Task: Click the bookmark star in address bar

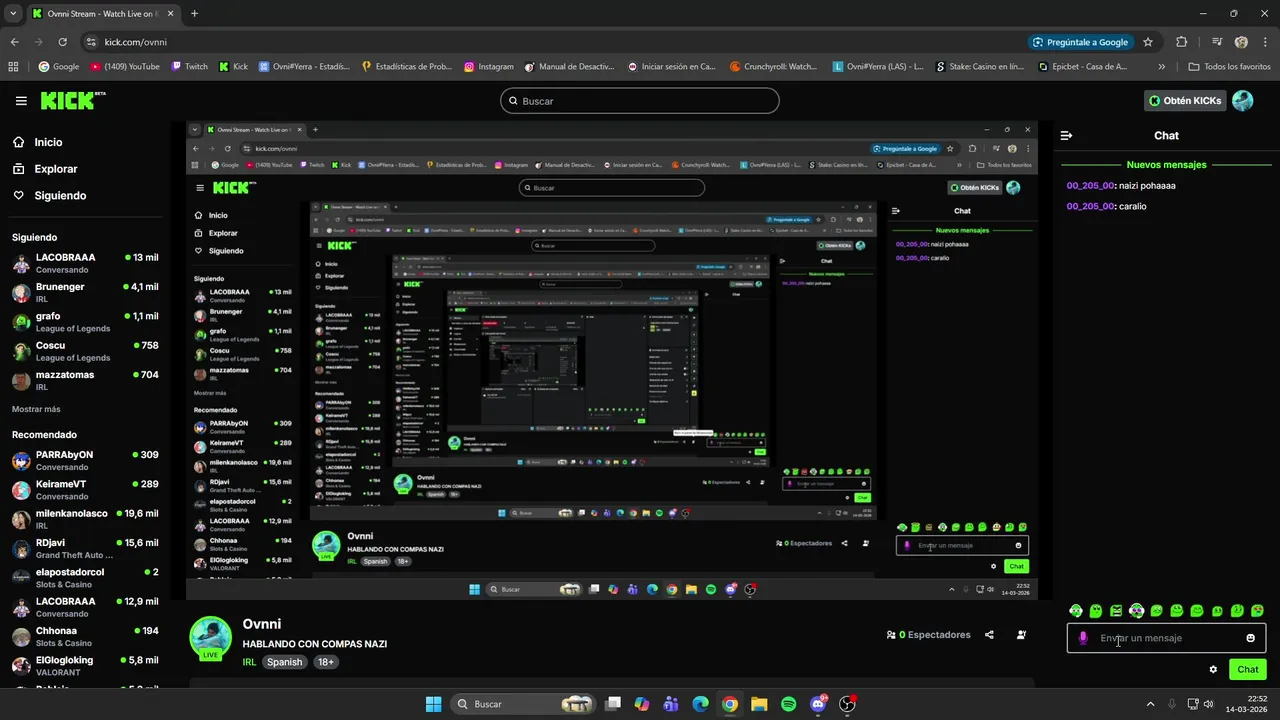Action: (x=1148, y=42)
